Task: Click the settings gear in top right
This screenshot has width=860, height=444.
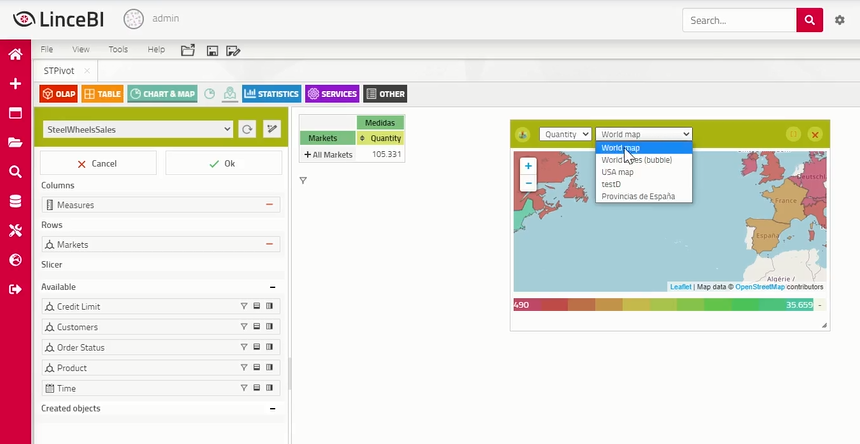Action: pyautogui.click(x=840, y=20)
